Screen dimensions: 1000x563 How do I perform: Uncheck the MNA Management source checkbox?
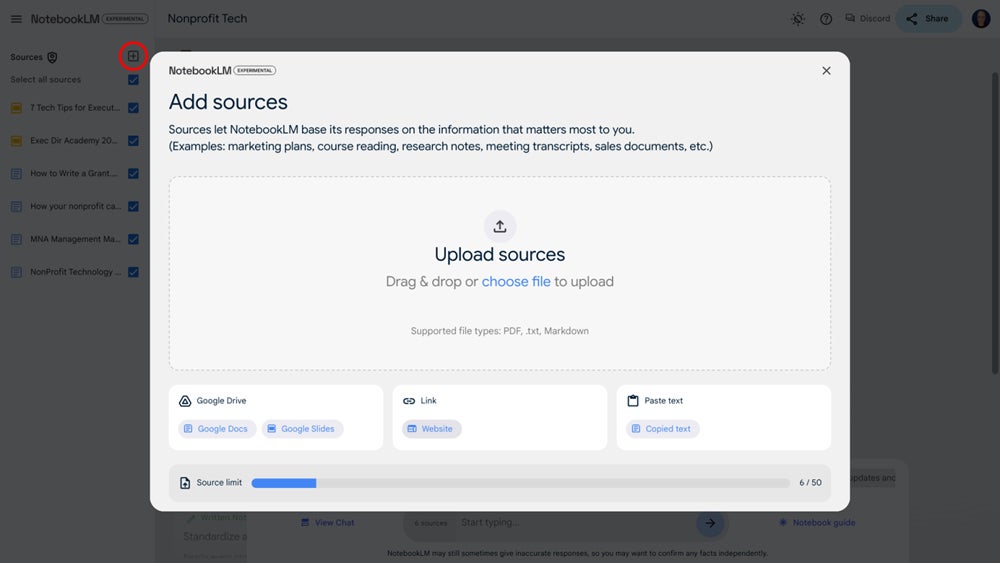pos(133,239)
